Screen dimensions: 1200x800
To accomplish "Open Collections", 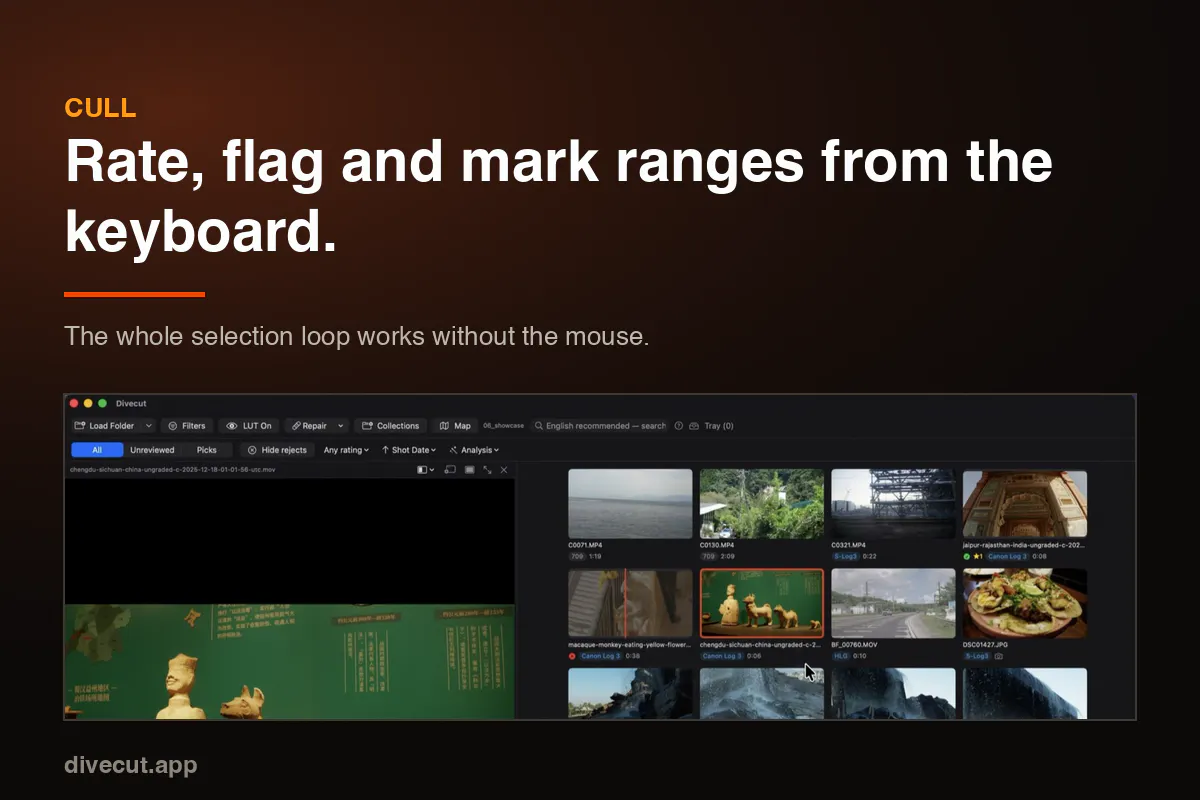I will tap(390, 425).
